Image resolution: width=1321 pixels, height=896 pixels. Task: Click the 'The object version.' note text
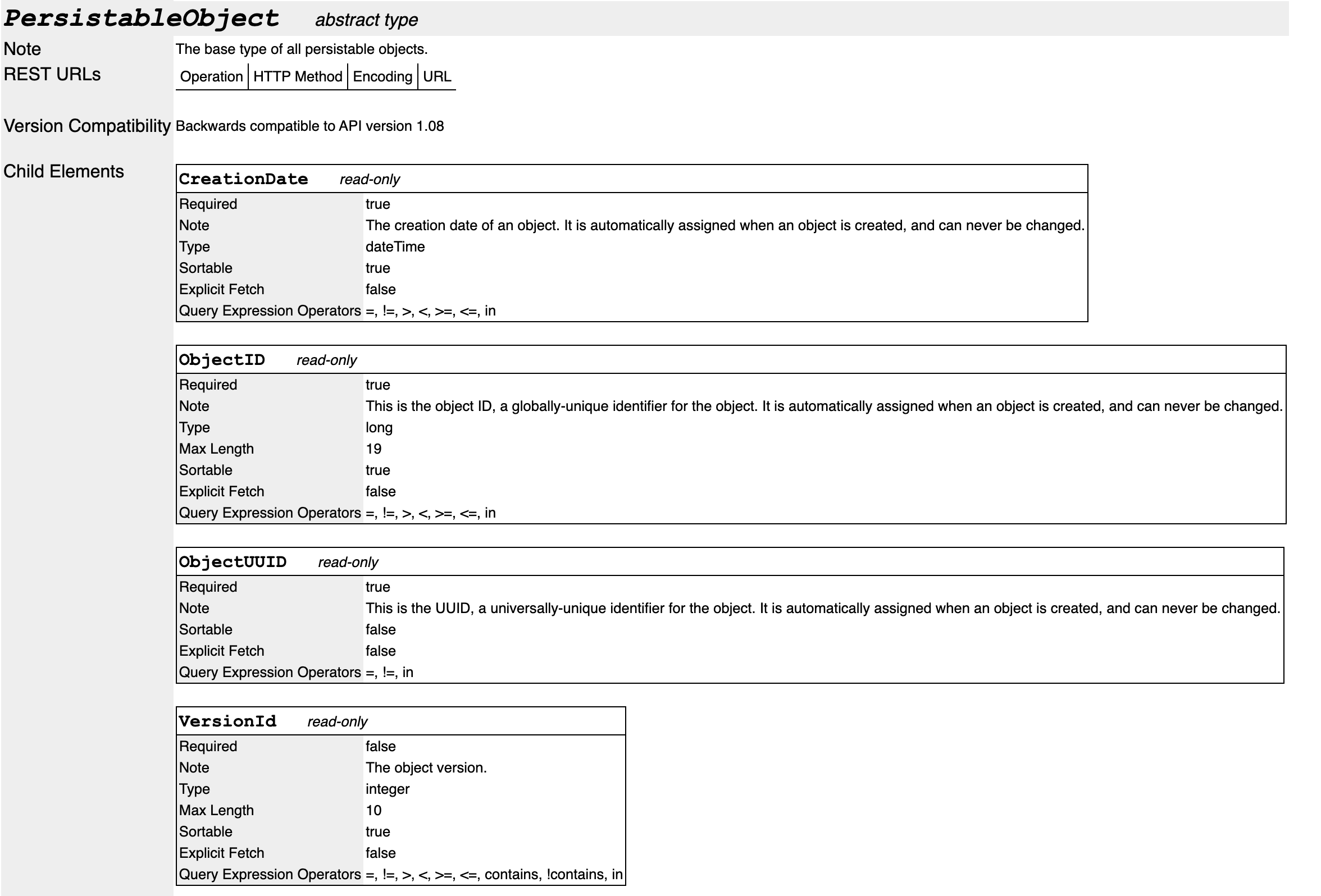click(426, 767)
